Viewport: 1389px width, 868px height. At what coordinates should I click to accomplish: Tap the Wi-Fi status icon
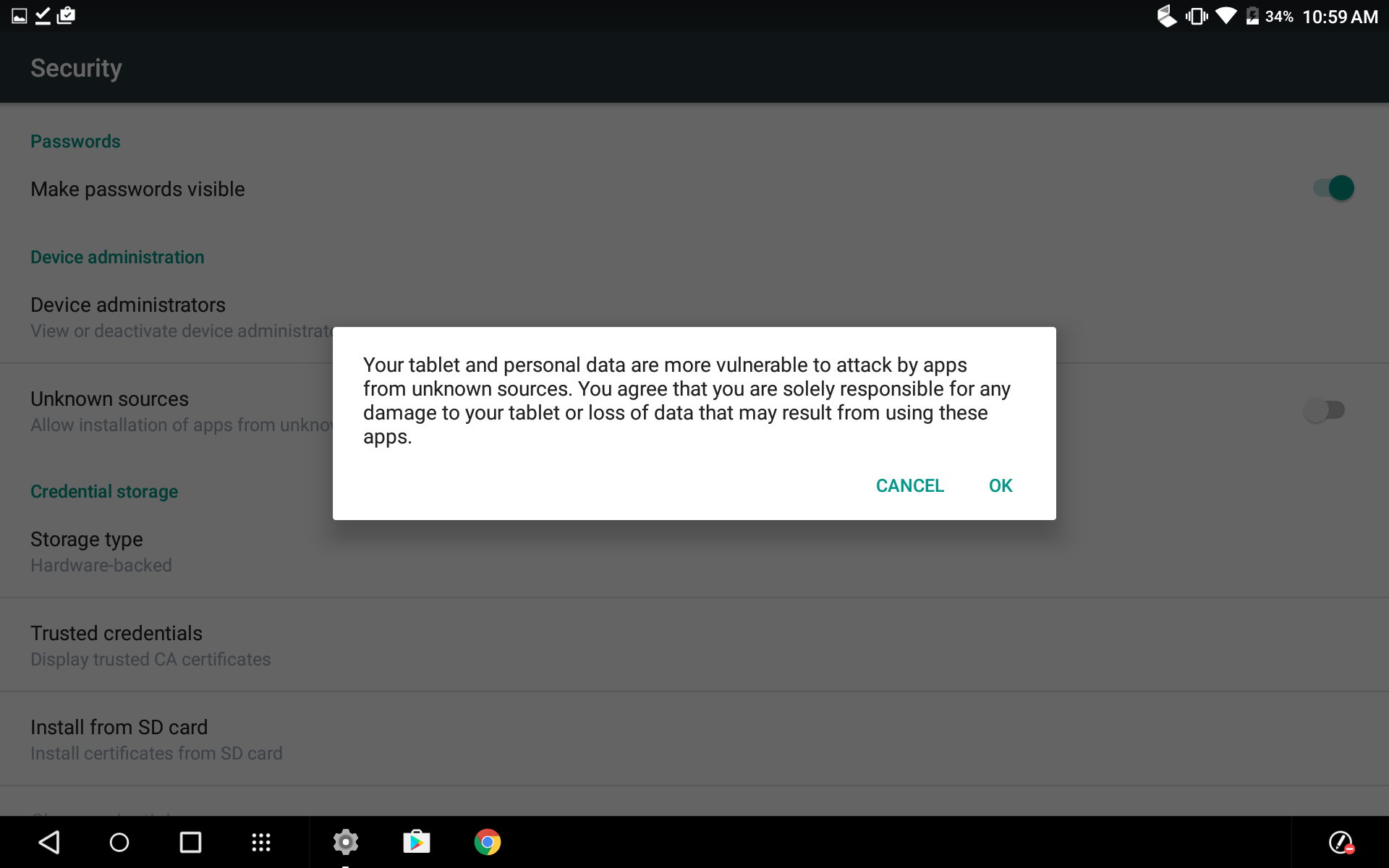(x=1226, y=14)
